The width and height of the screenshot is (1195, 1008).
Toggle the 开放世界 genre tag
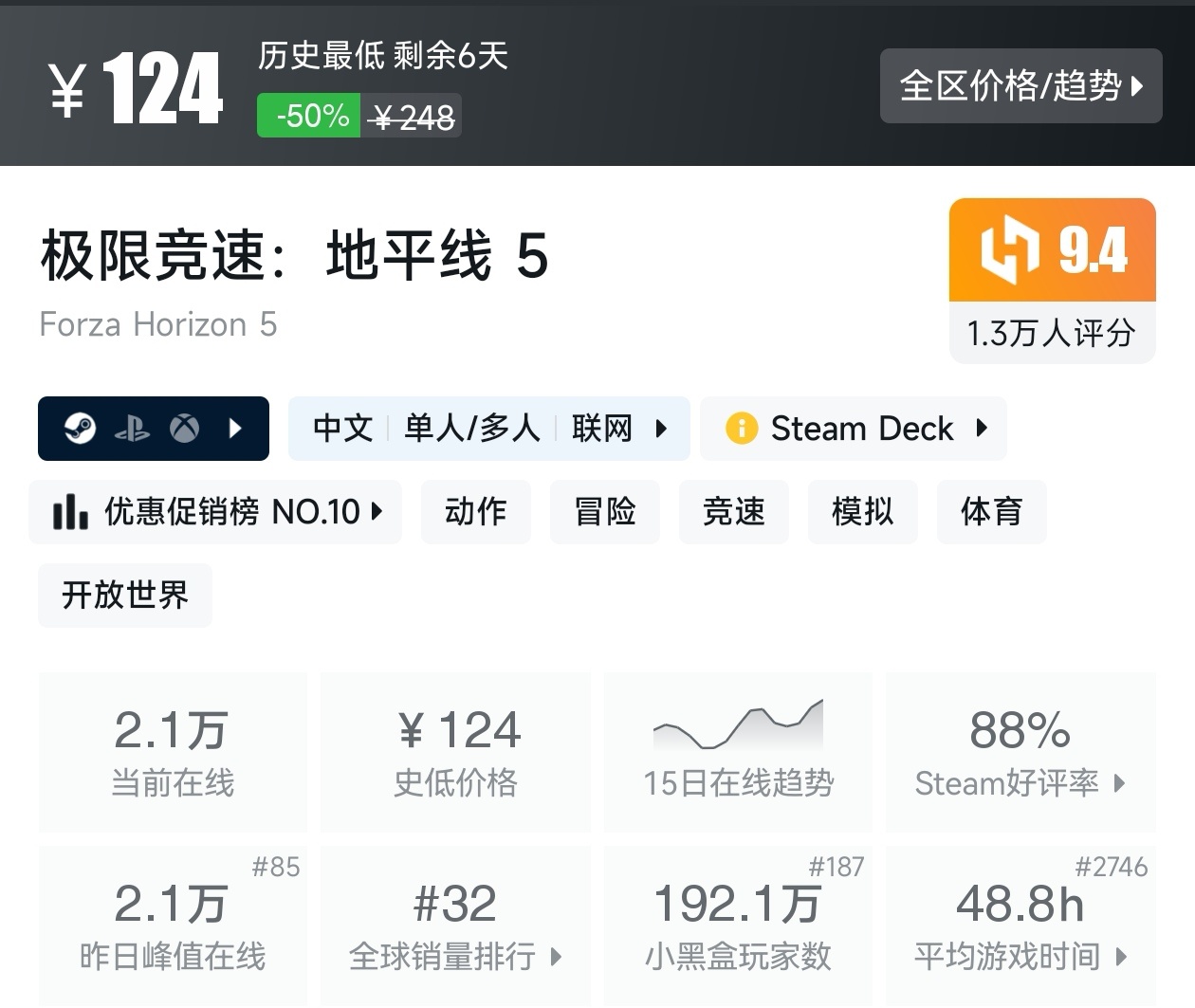tap(124, 596)
